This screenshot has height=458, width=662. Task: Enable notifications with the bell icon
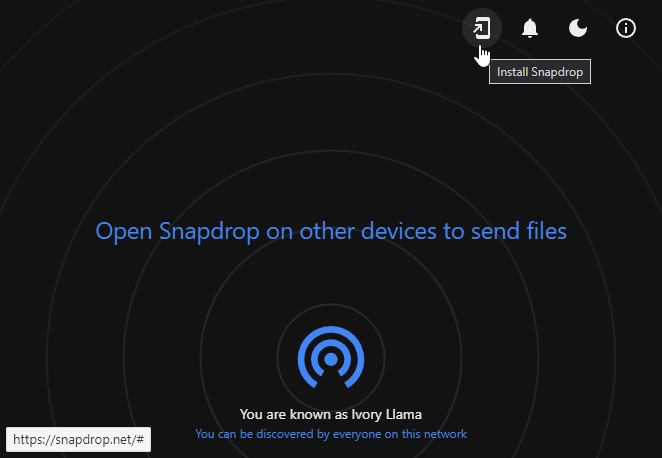click(x=529, y=28)
